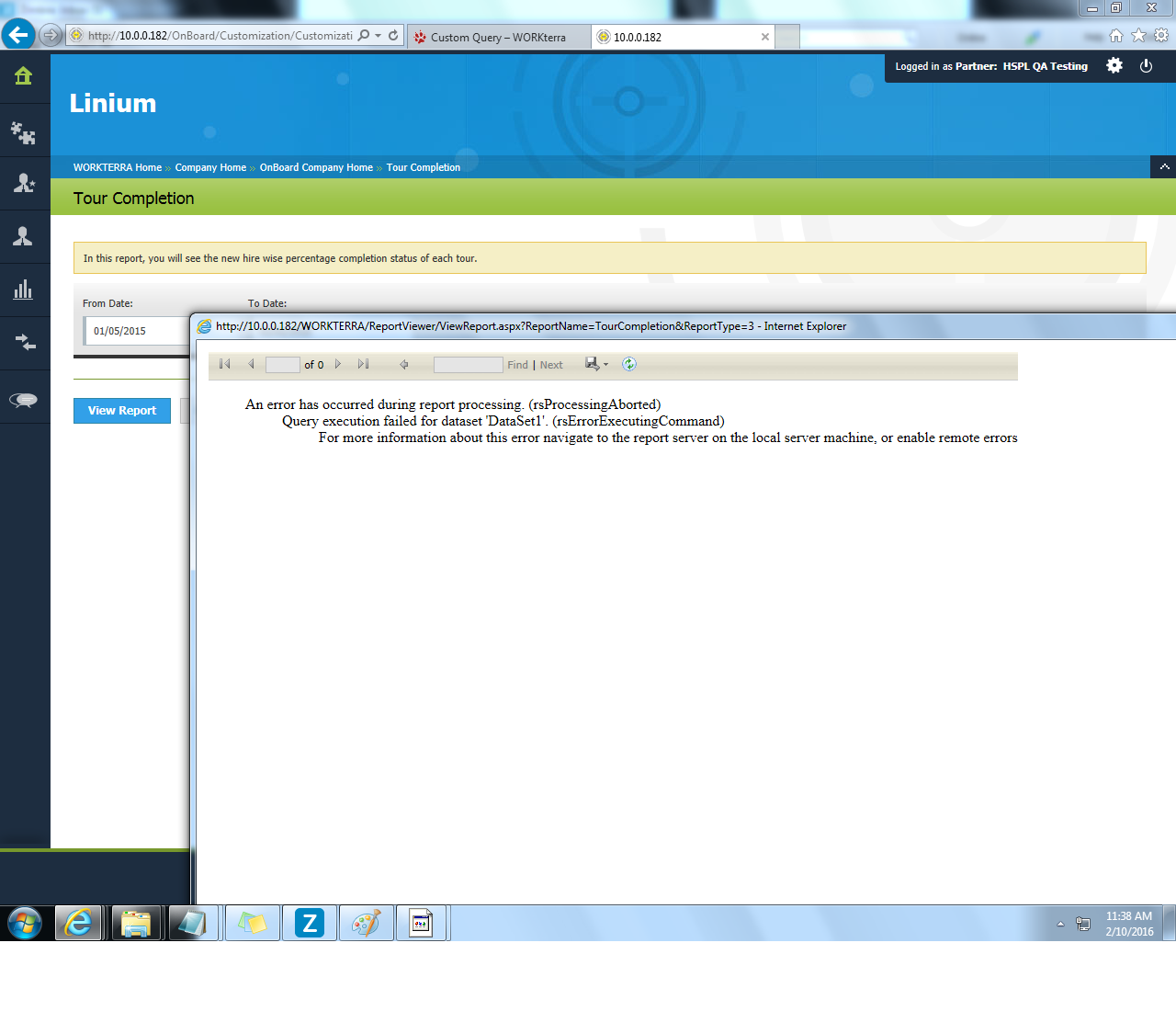This screenshot has height=1011, width=1176.
Task: Open the bar chart reports icon
Action: click(24, 290)
